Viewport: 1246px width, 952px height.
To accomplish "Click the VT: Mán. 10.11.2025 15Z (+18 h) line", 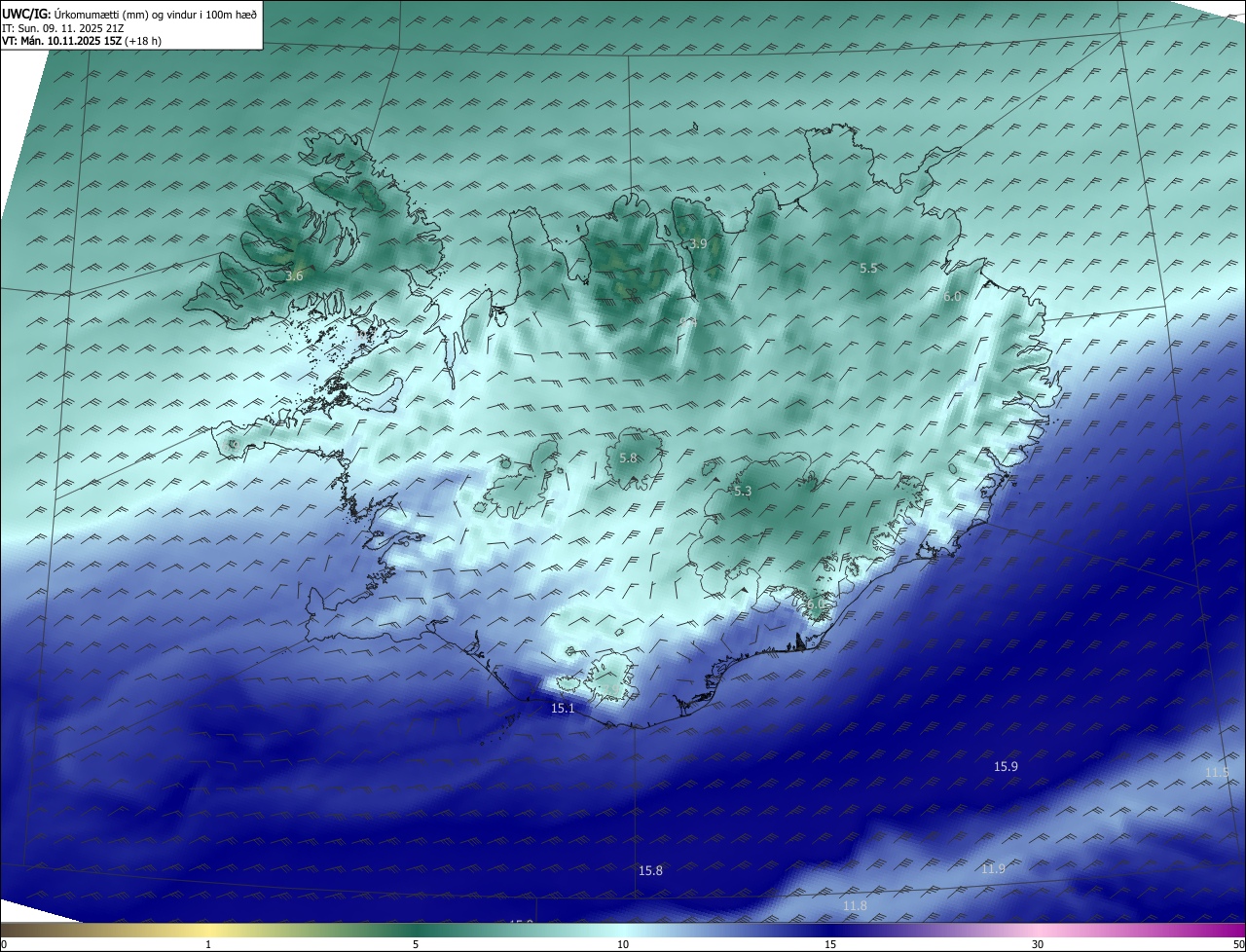I will (82, 41).
